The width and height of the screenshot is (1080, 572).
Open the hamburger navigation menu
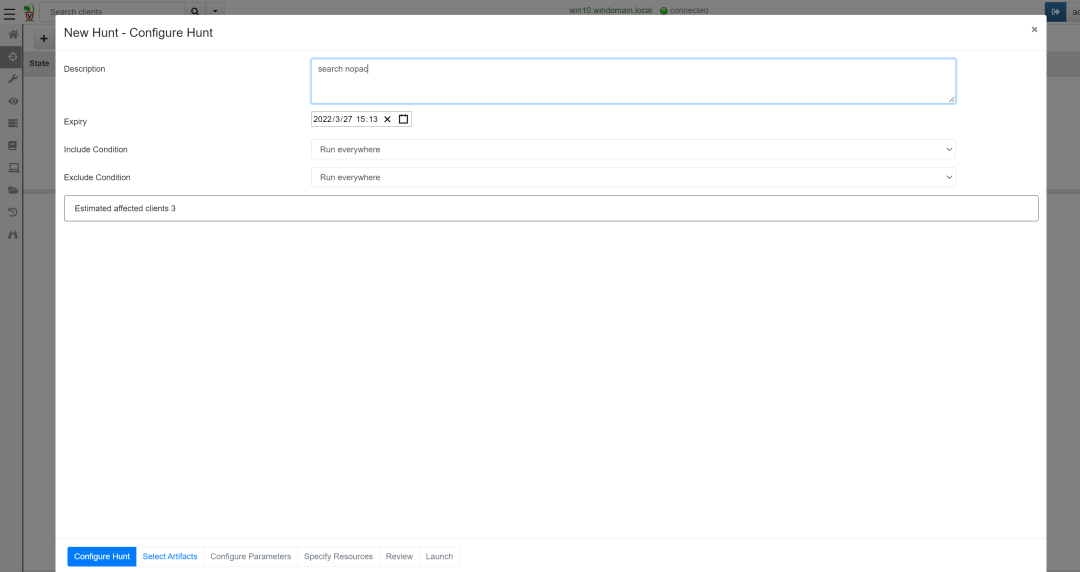point(10,12)
